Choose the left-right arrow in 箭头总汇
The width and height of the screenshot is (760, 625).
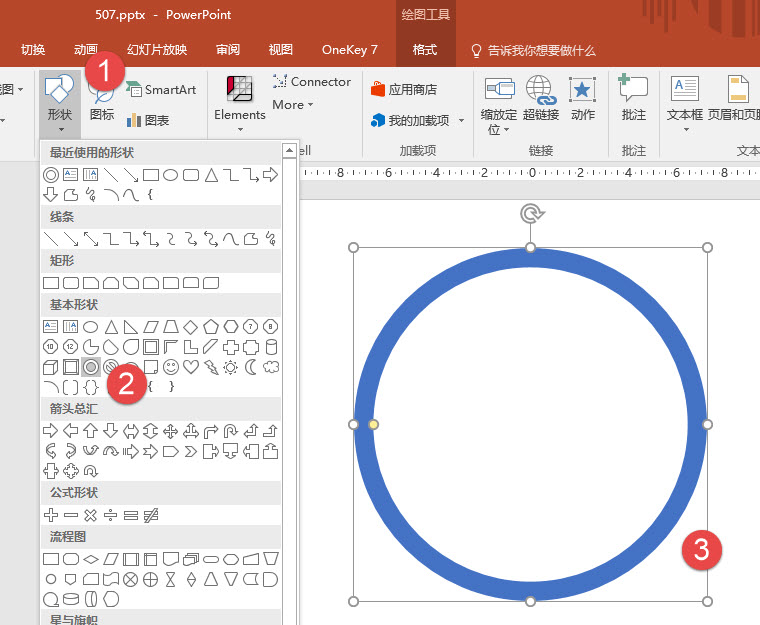131,431
